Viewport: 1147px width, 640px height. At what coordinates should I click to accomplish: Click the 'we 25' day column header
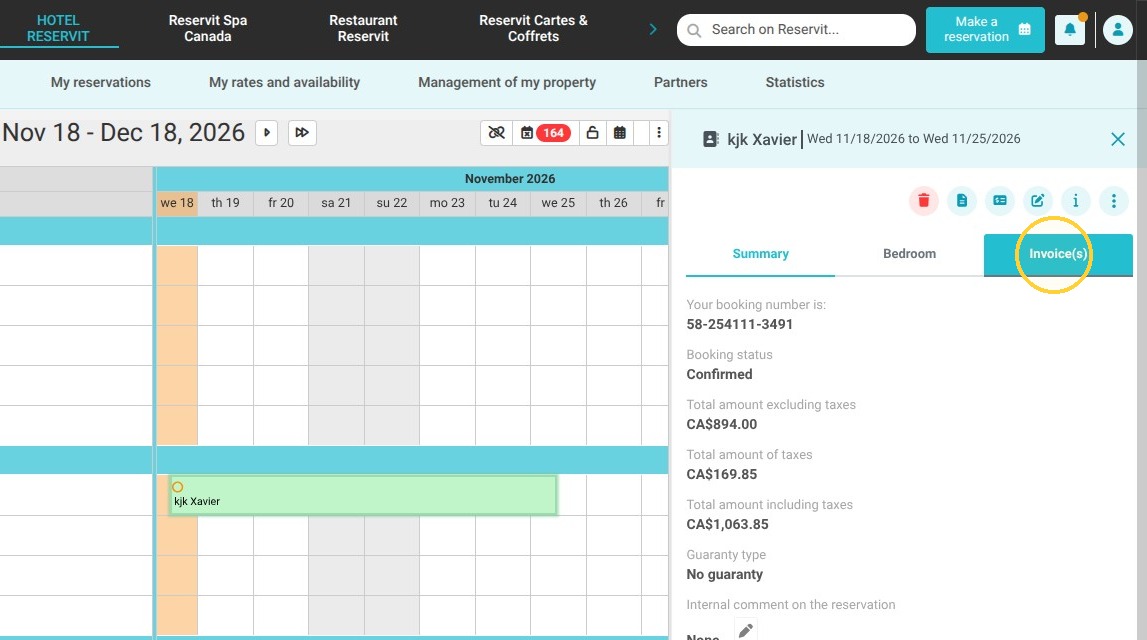[558, 203]
